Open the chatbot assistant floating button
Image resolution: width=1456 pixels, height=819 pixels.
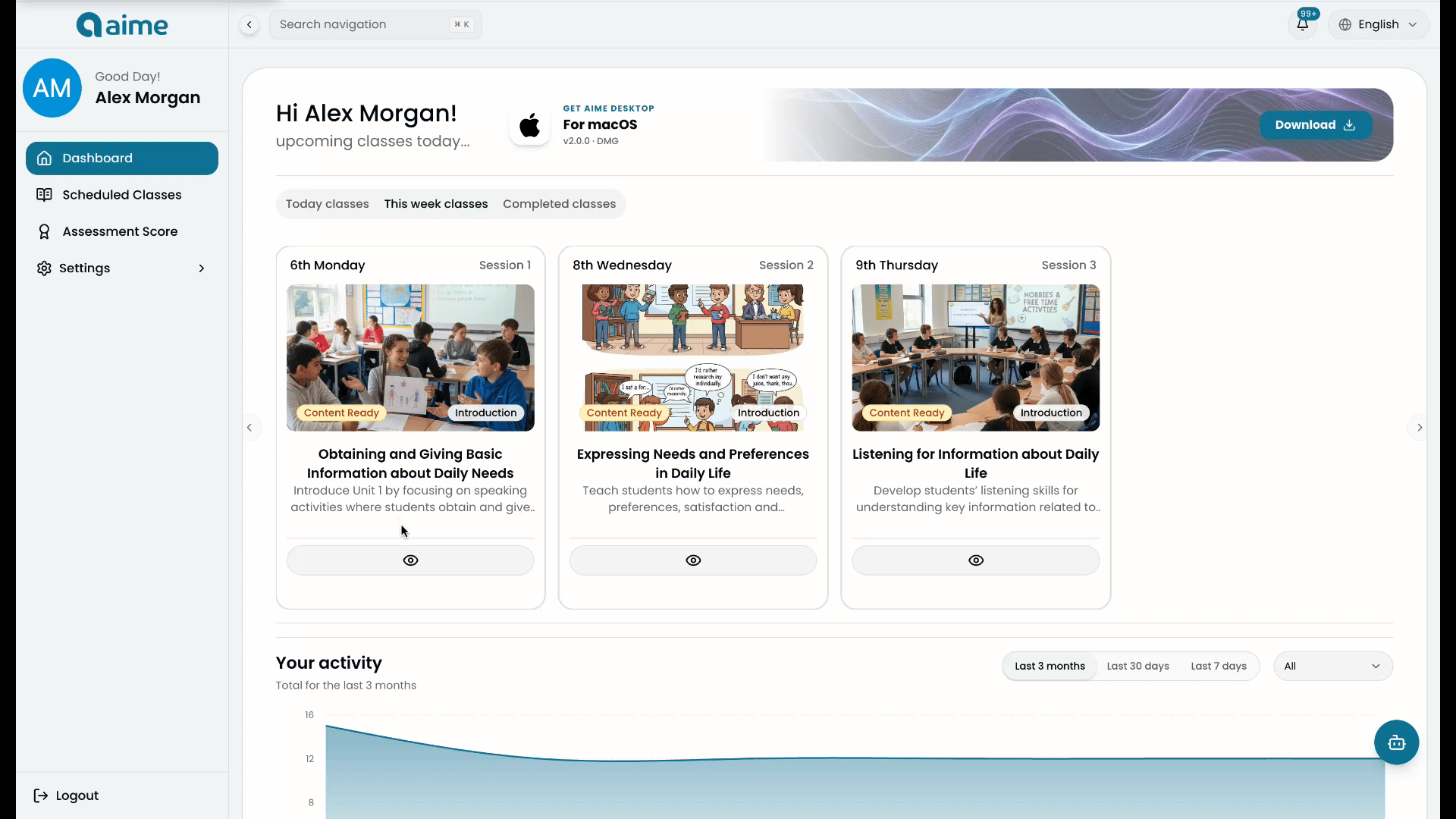[1396, 742]
